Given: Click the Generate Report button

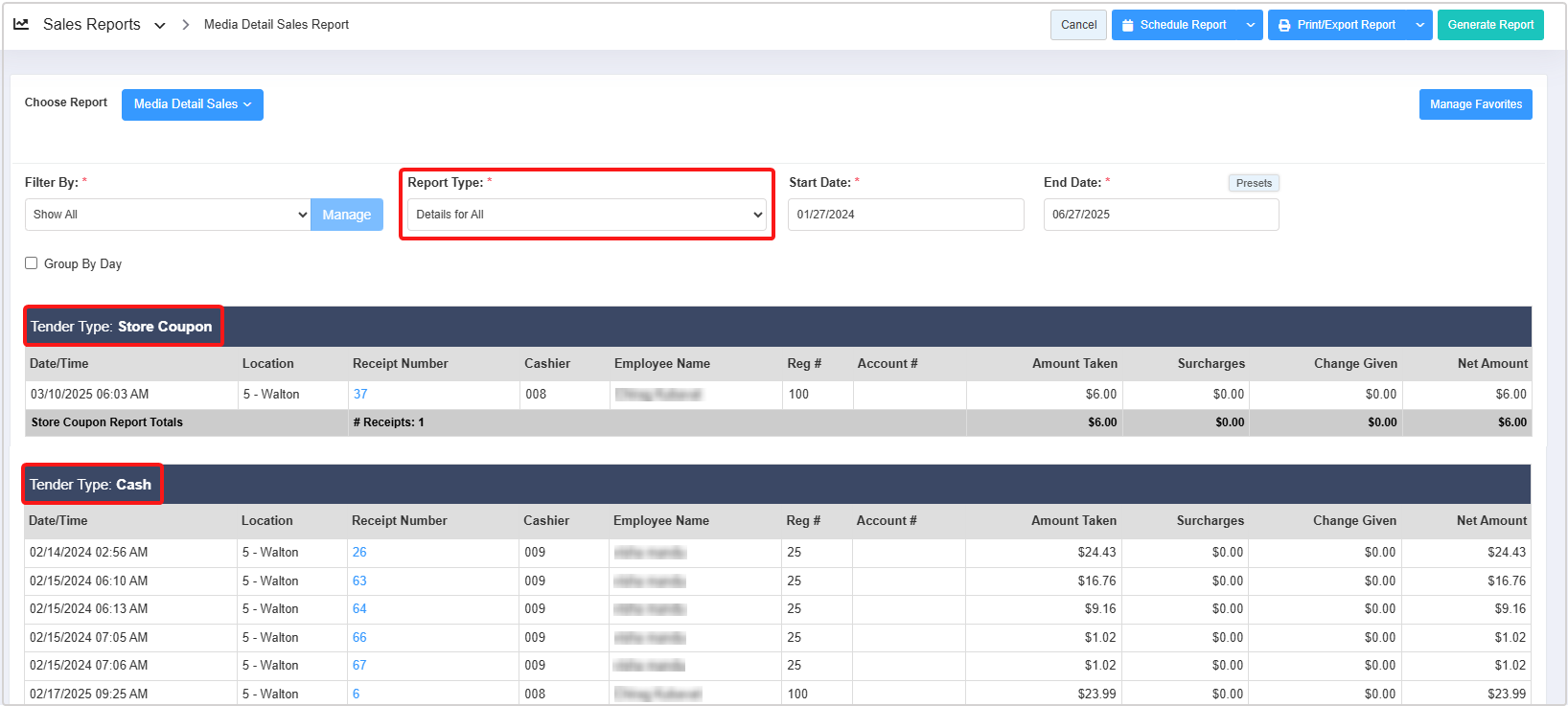Looking at the screenshot, I should pyautogui.click(x=1489, y=25).
